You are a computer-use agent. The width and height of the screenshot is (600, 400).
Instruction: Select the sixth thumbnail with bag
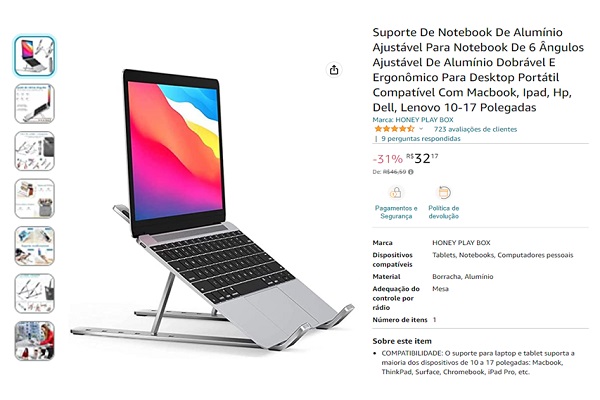[34, 294]
